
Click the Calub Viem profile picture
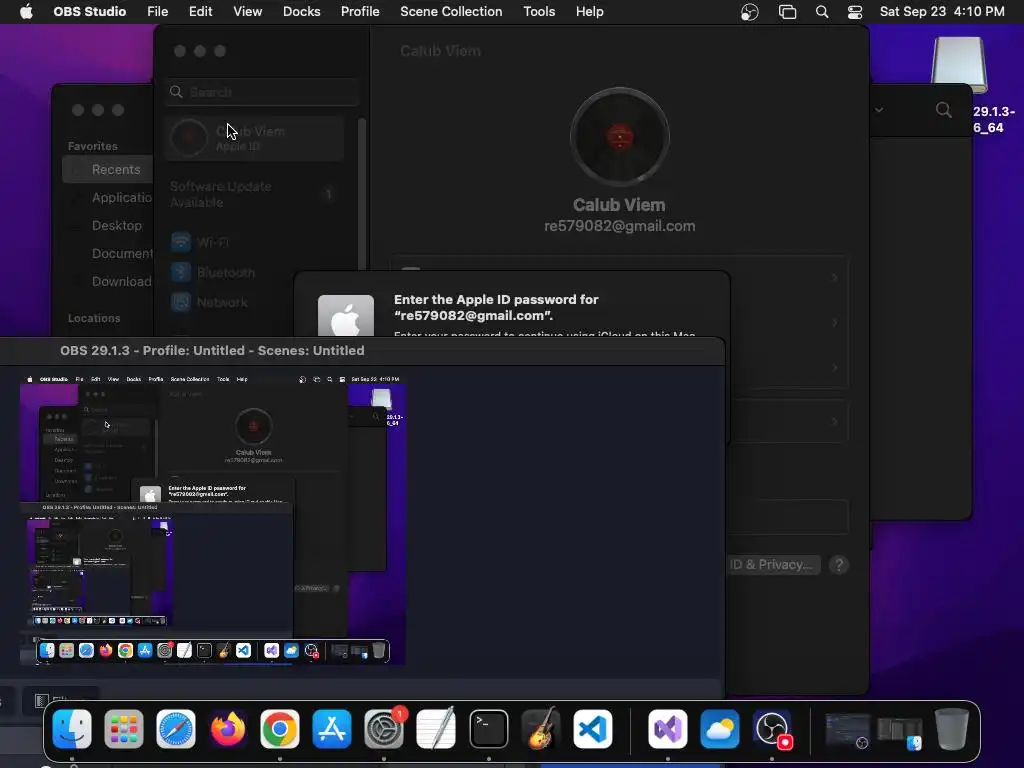point(620,137)
